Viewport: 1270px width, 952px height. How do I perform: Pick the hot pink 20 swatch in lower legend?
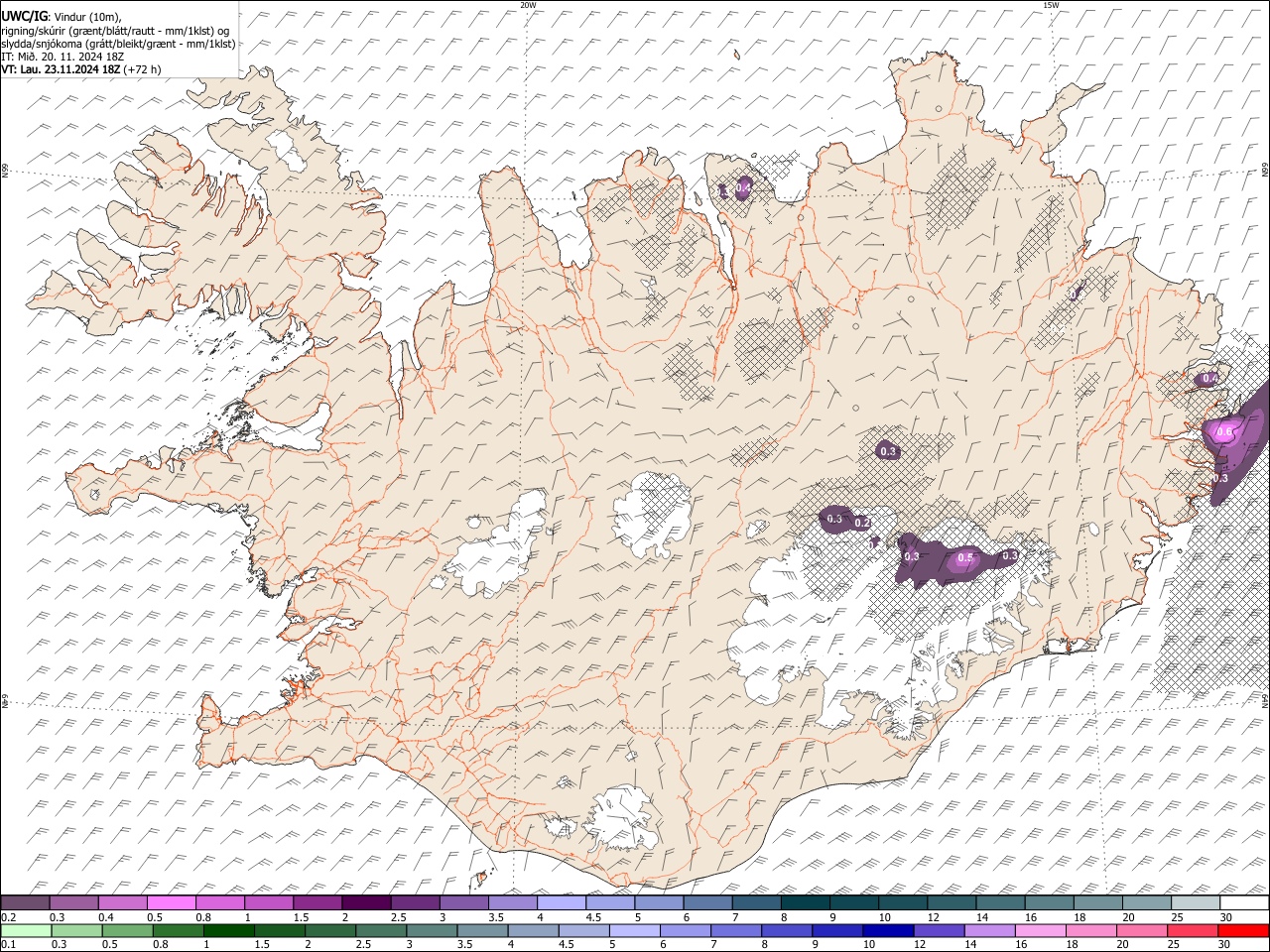coord(1142,930)
